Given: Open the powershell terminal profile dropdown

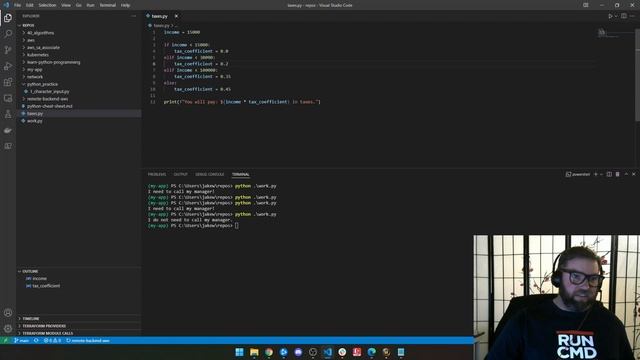Looking at the screenshot, I should [602, 174].
